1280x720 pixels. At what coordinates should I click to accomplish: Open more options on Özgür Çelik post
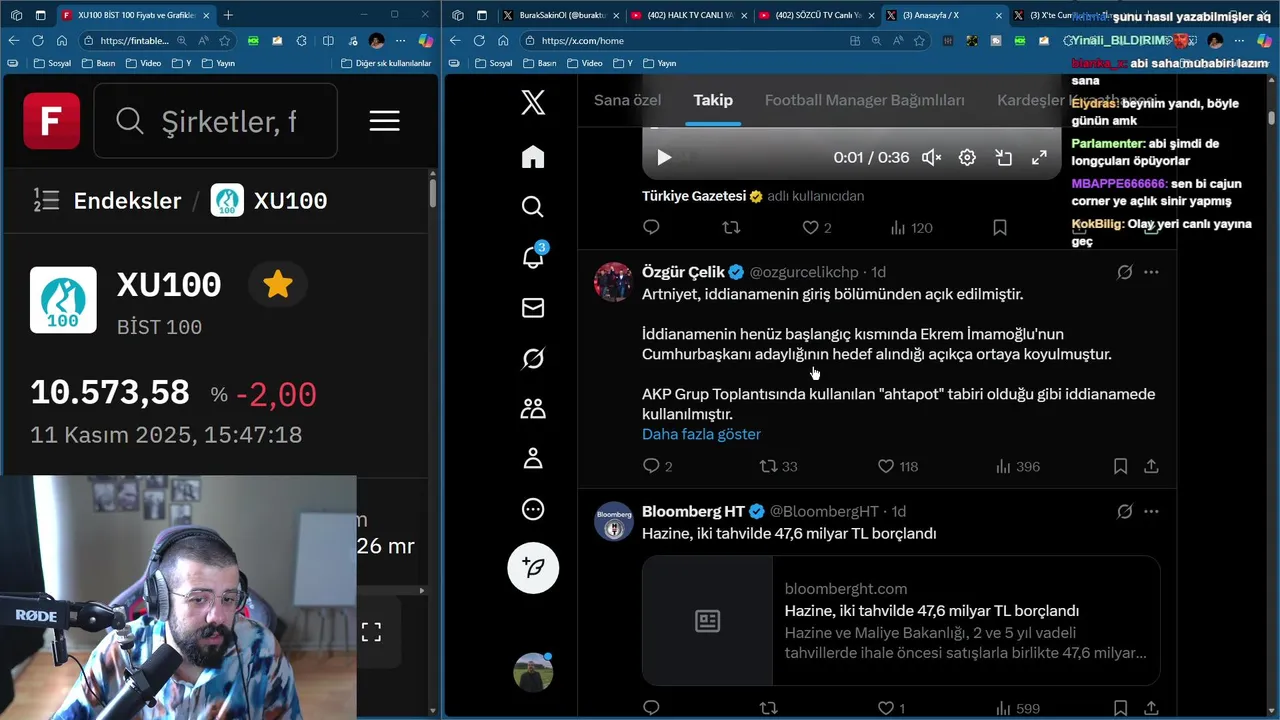coord(1151,272)
